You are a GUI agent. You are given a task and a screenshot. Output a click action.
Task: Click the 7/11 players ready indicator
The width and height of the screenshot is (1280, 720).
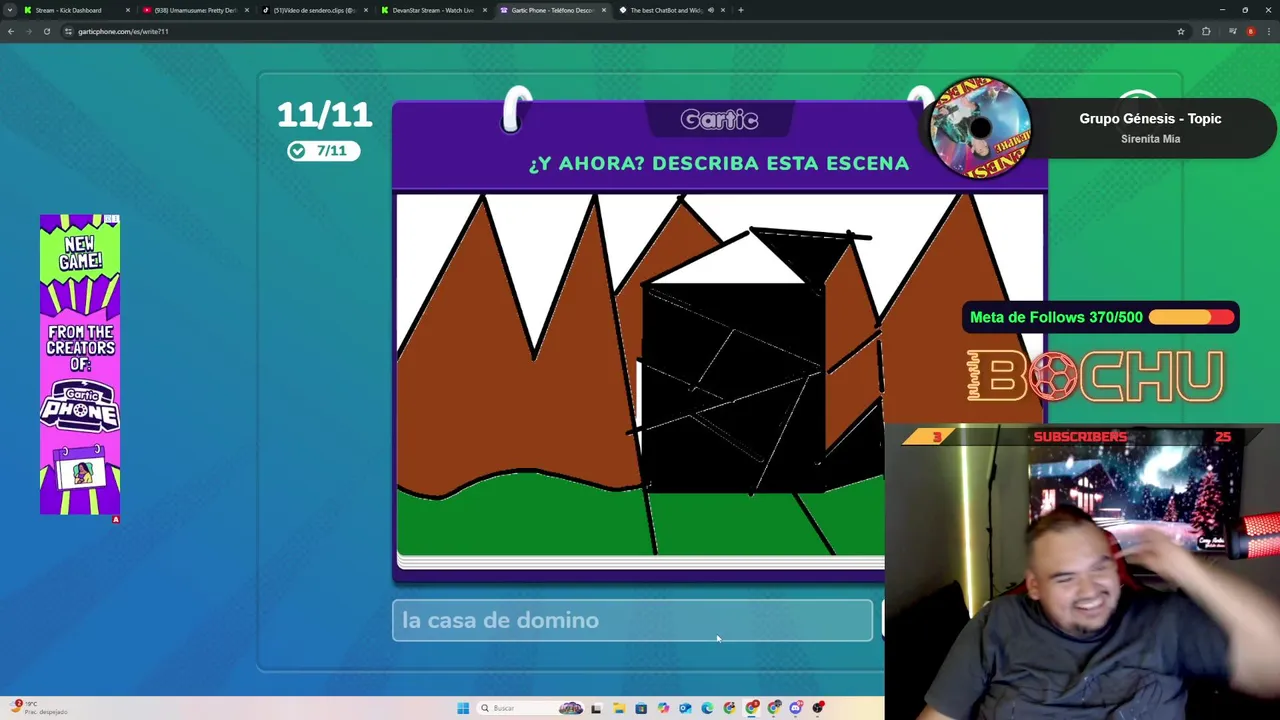323,150
